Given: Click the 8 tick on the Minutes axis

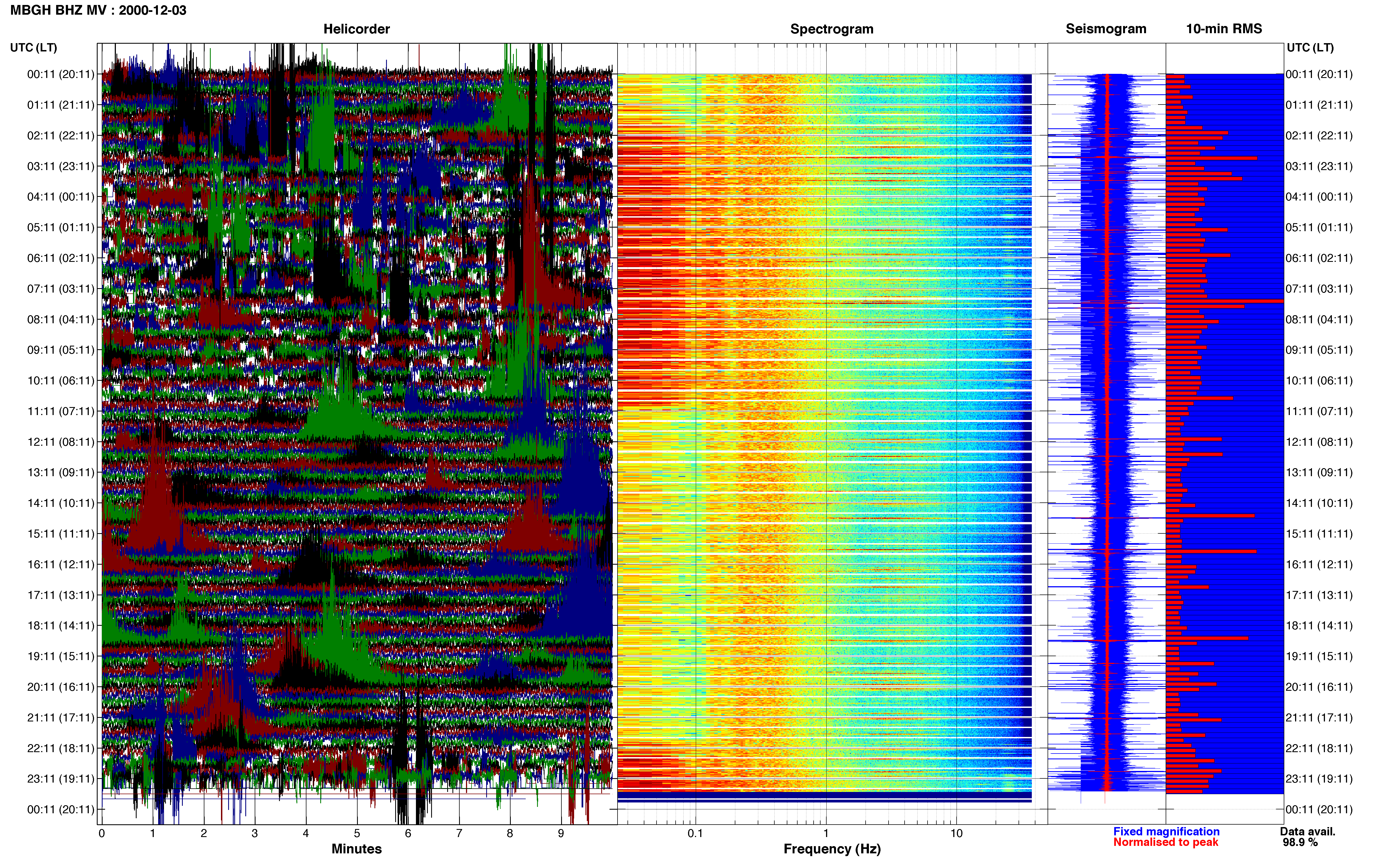Looking at the screenshot, I should pos(510,833).
